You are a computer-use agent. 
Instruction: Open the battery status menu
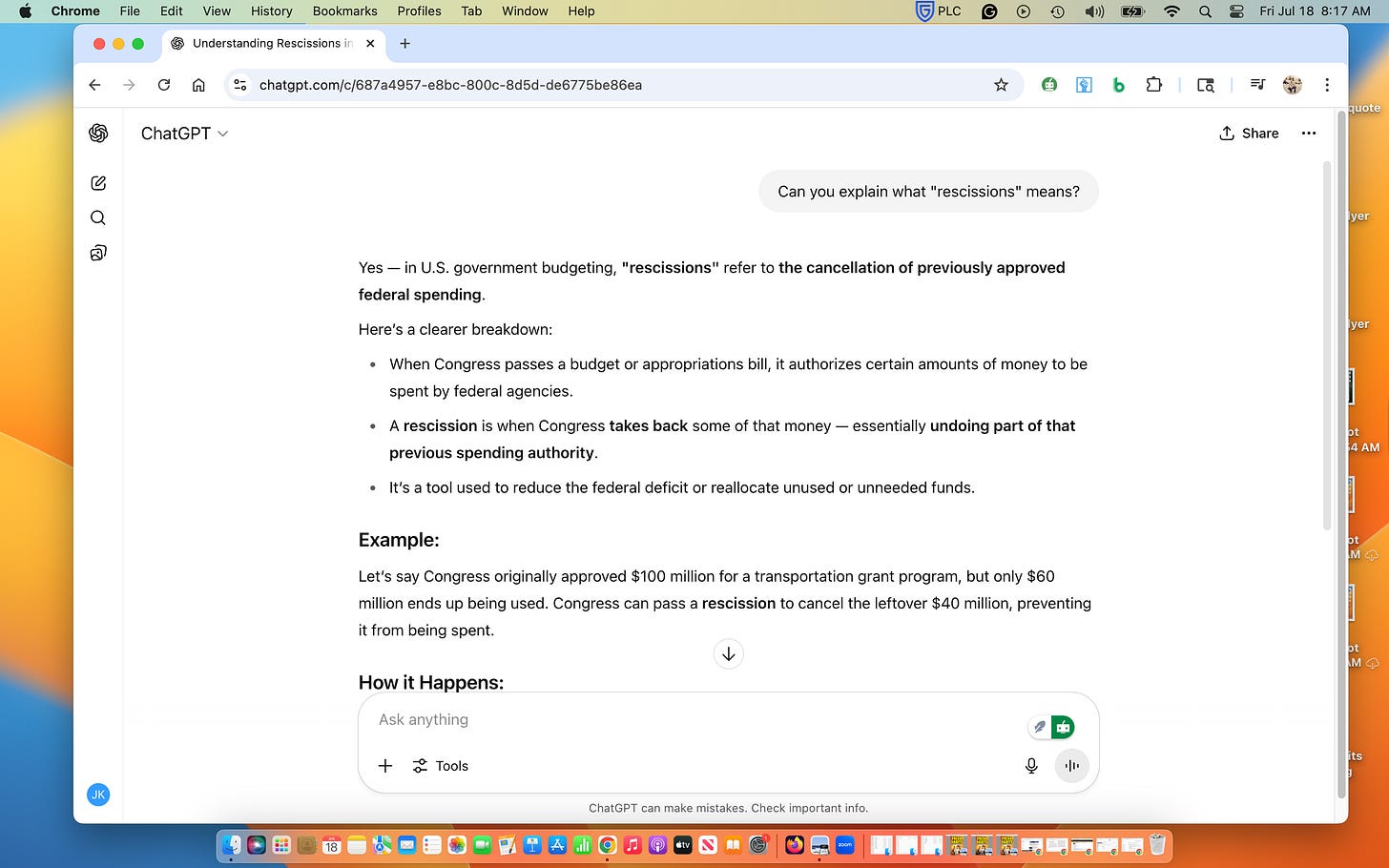point(1132,11)
